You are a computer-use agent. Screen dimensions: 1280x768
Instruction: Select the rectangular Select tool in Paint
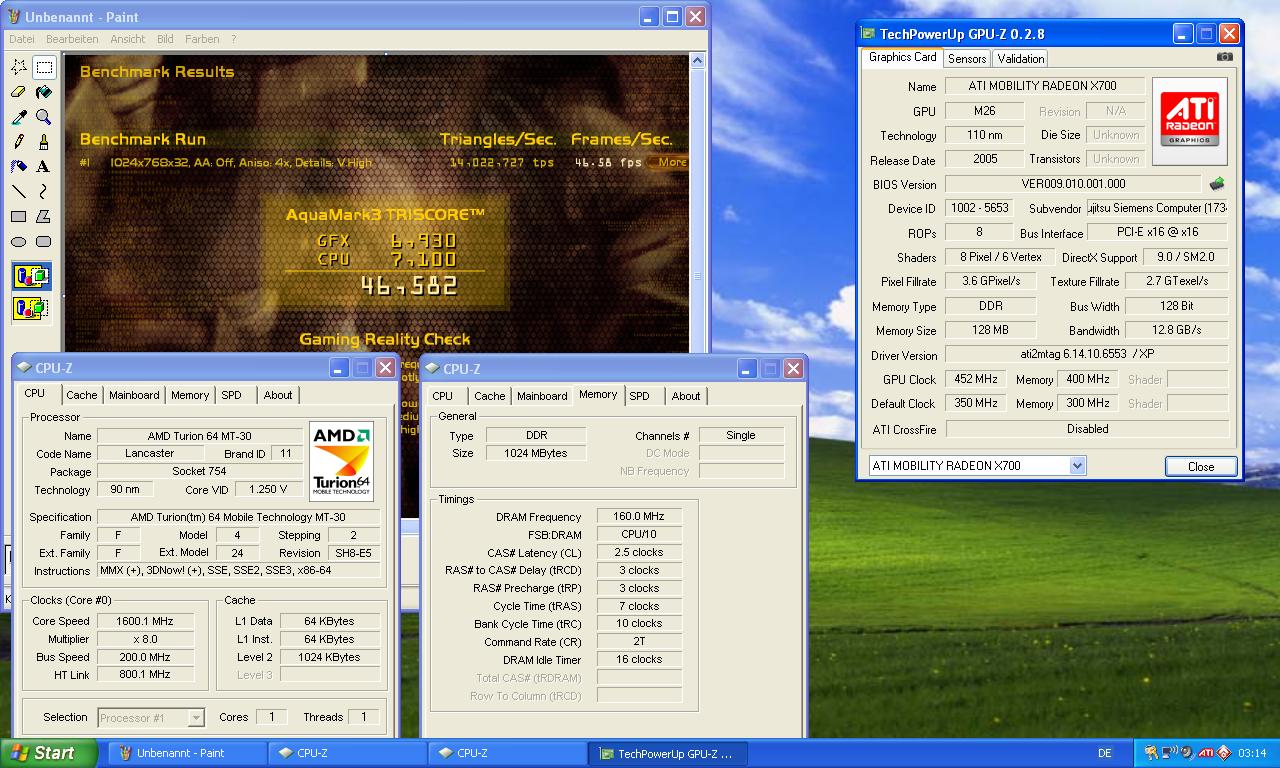[44, 68]
